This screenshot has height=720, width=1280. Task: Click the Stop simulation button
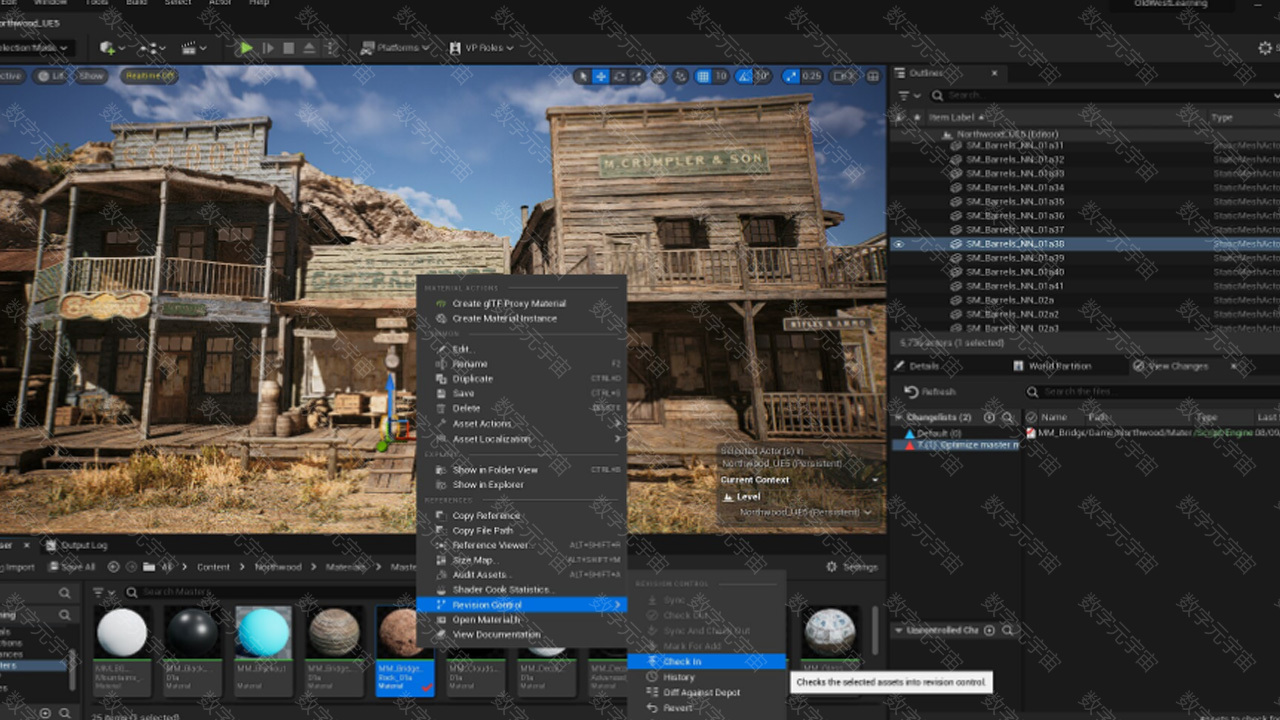click(x=289, y=48)
